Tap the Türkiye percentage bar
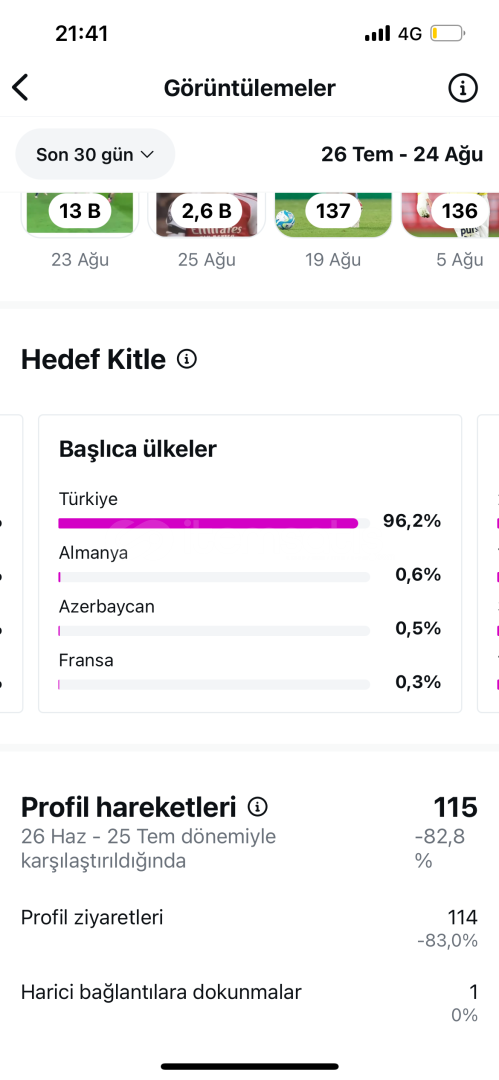The height and width of the screenshot is (1080, 499). pos(214,523)
